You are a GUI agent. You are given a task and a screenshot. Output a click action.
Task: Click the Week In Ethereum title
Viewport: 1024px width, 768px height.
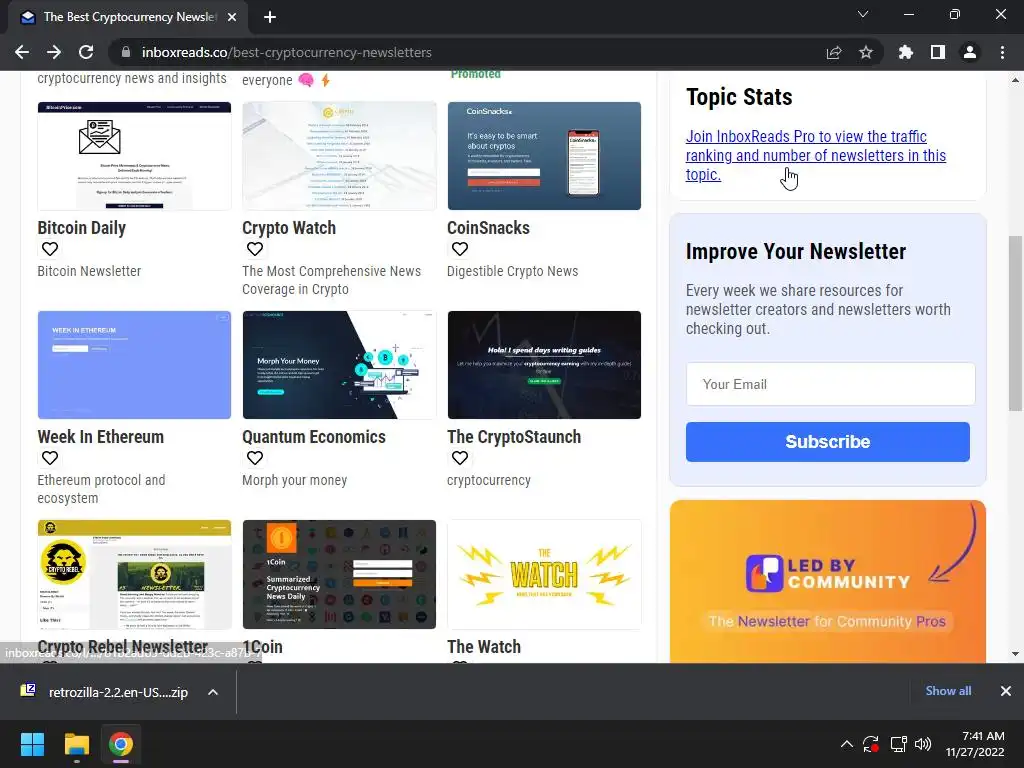click(101, 437)
